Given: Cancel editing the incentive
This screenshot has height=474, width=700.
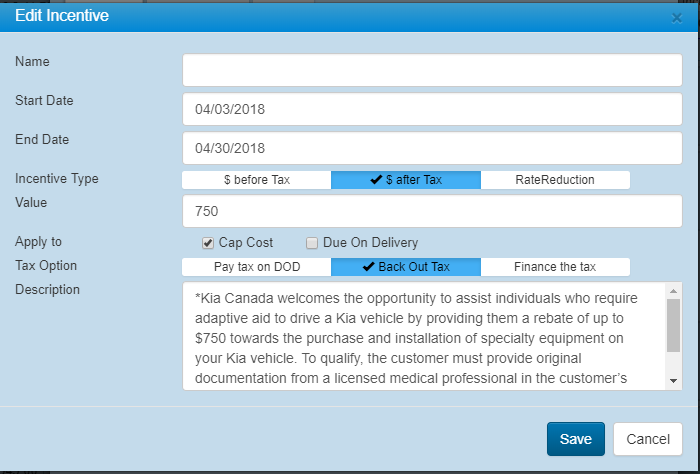Looking at the screenshot, I should point(648,439).
